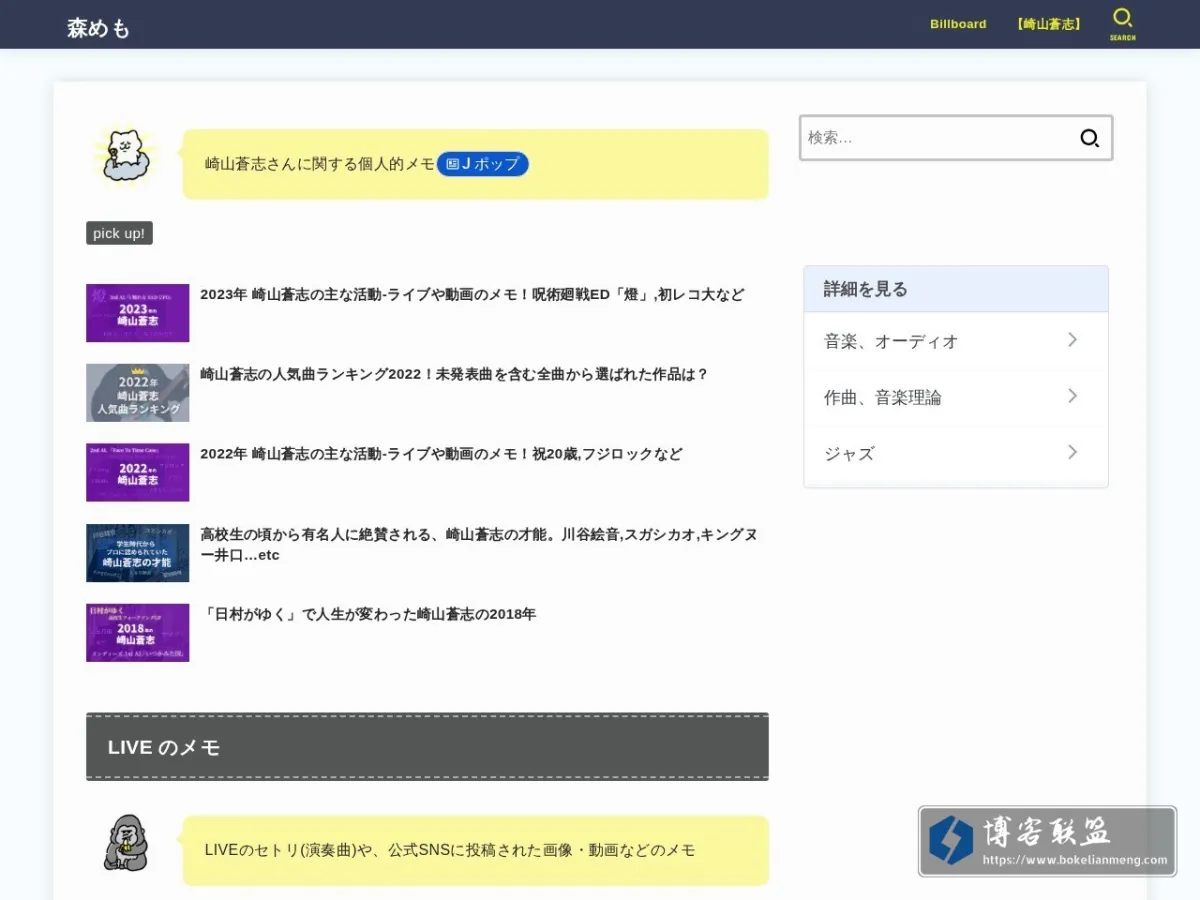
Task: Open article 2022年 崎山蒼志の主な活動
Action: point(441,453)
